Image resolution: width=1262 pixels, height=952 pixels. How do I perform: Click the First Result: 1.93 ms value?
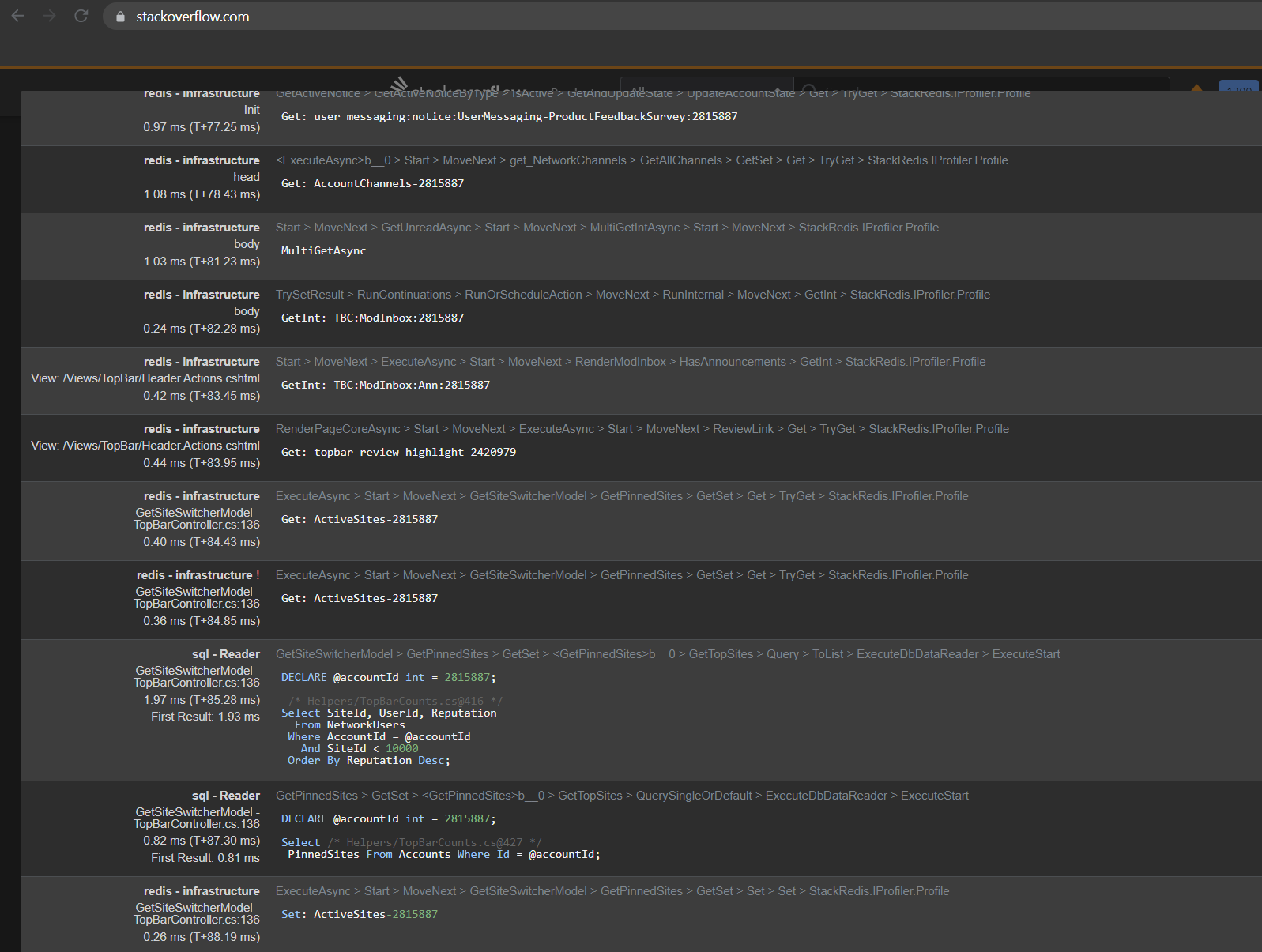pos(205,717)
